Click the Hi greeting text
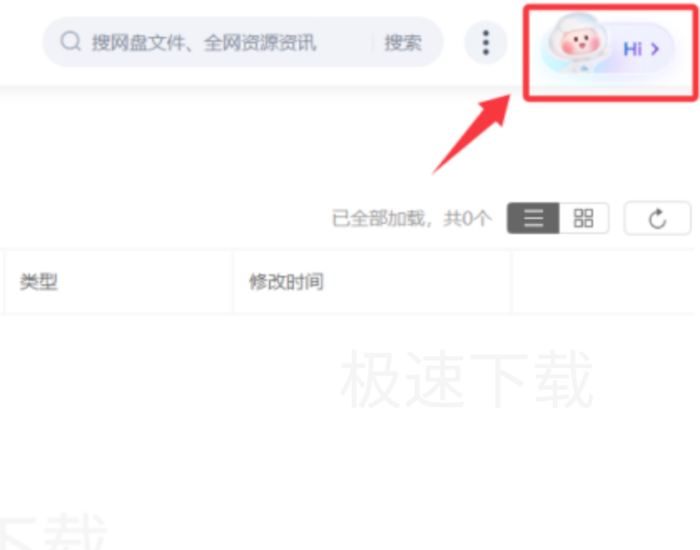The width and height of the screenshot is (700, 550). pos(632,49)
